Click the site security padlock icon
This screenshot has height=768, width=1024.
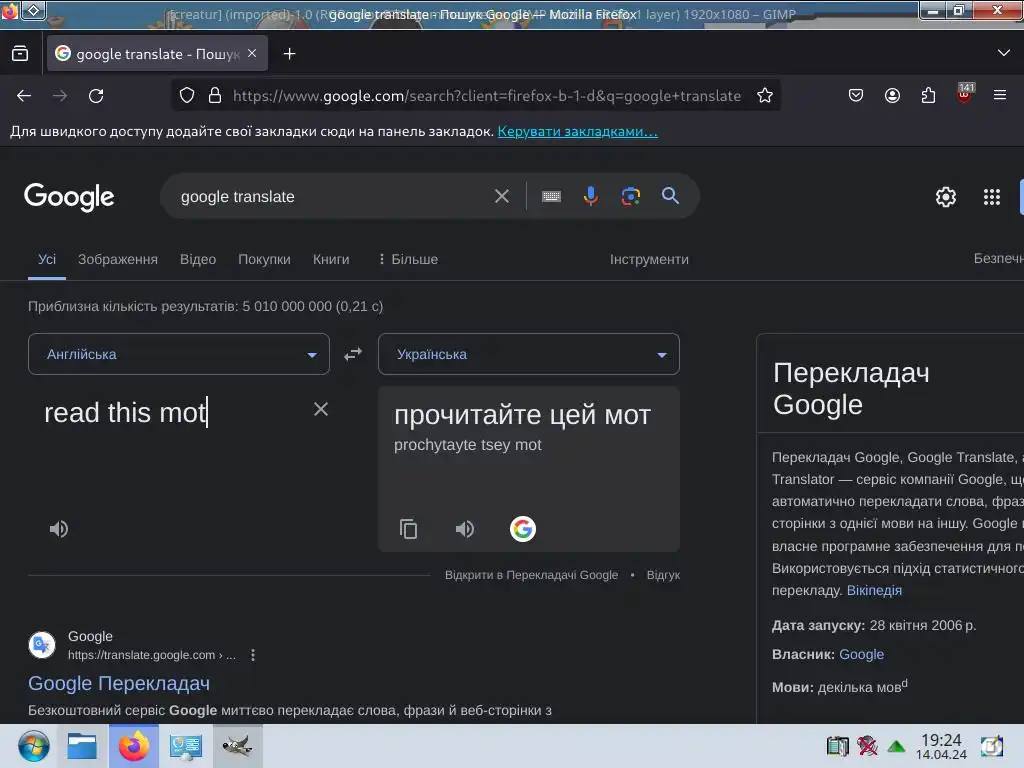(215, 95)
